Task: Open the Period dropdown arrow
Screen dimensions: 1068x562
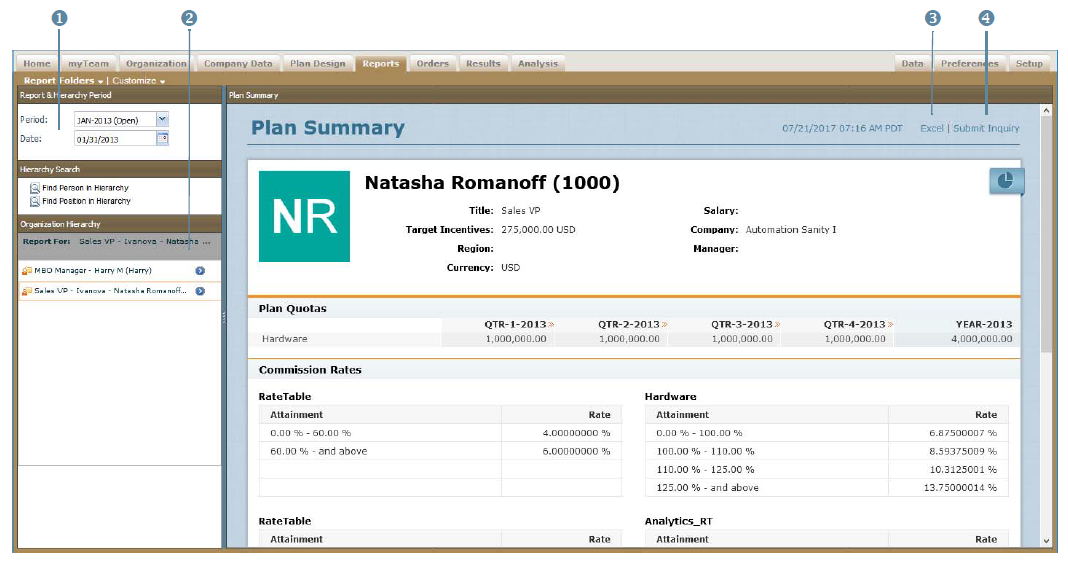Action: [162, 119]
